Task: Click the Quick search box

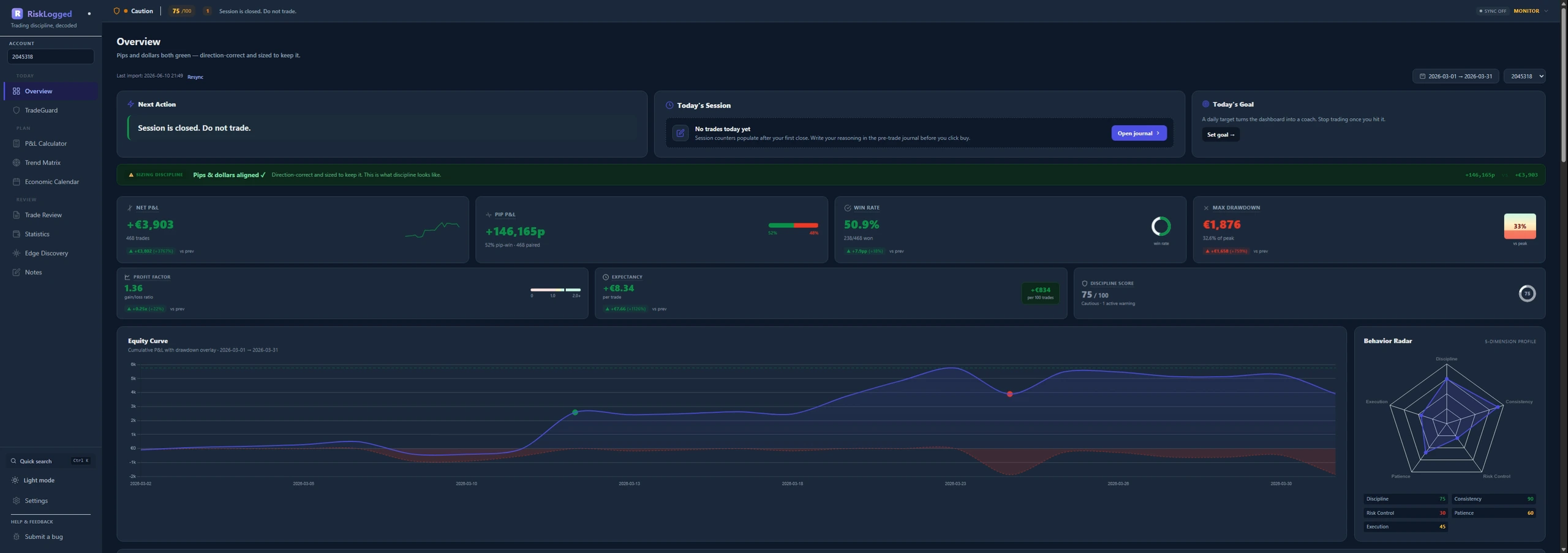Action: coord(51,461)
